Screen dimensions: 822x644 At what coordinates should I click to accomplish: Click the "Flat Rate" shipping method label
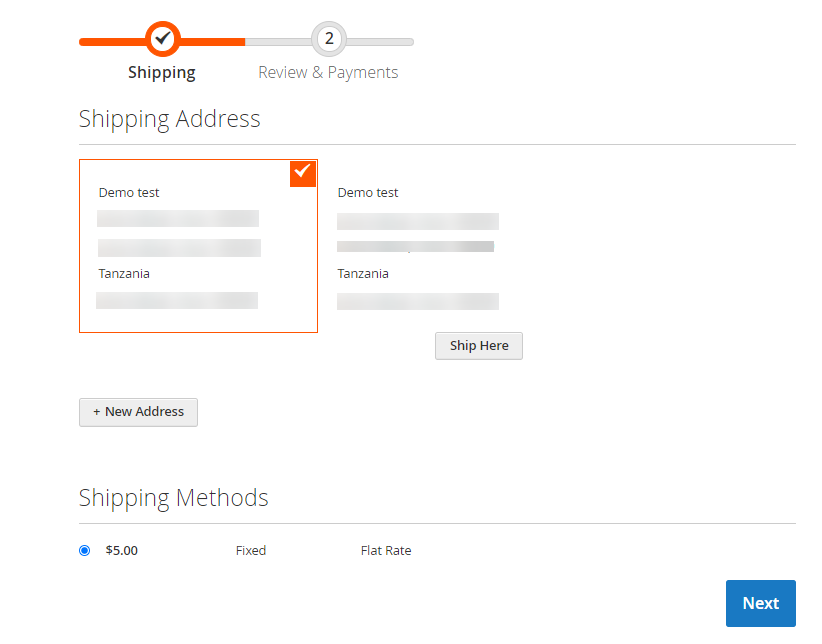(x=386, y=551)
